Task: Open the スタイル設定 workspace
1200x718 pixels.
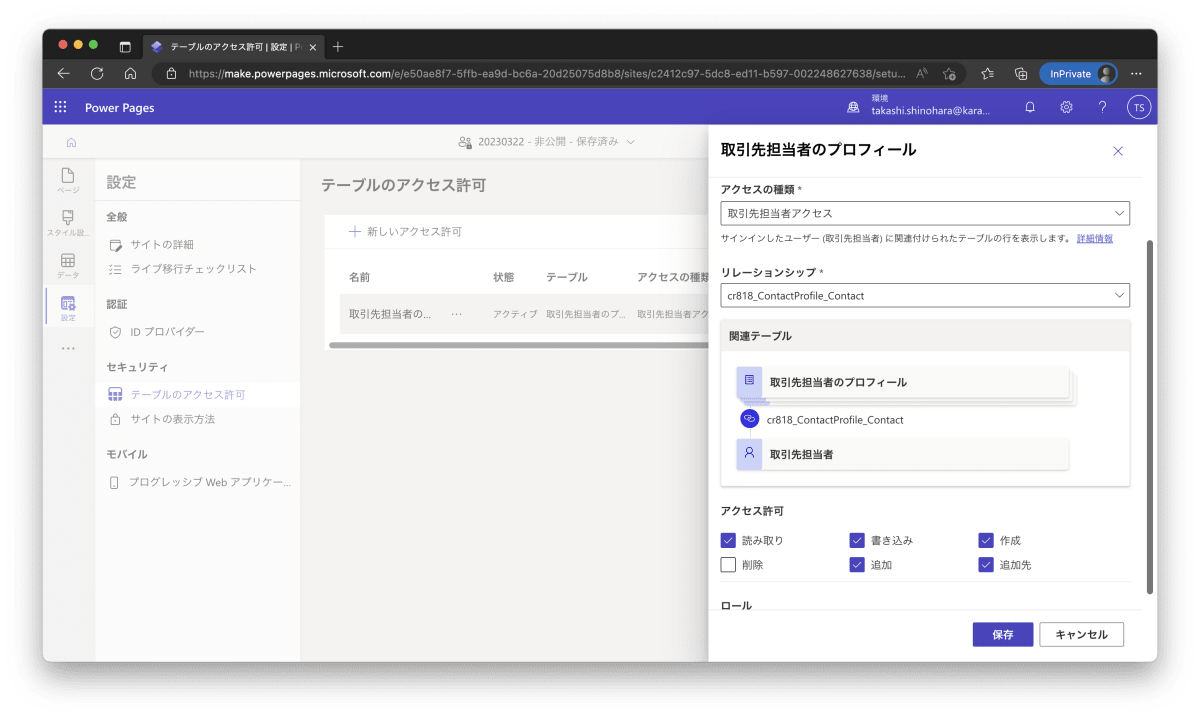Action: point(68,223)
